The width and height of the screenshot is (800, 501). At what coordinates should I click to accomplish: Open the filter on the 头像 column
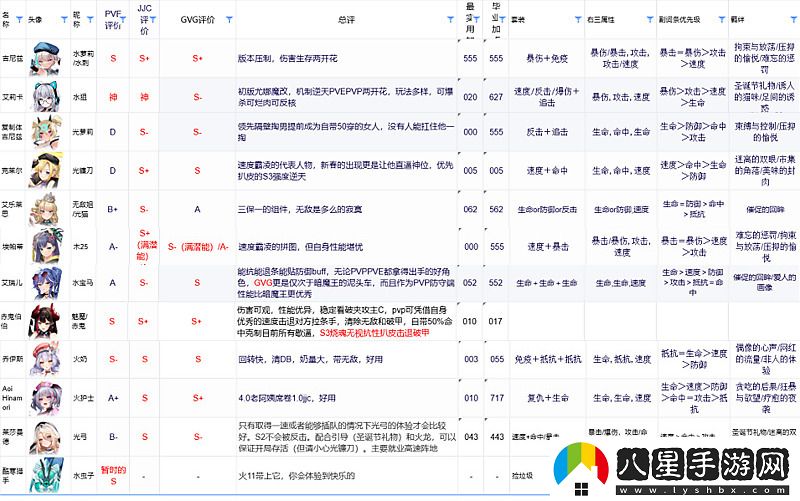pyautogui.click(x=64, y=20)
